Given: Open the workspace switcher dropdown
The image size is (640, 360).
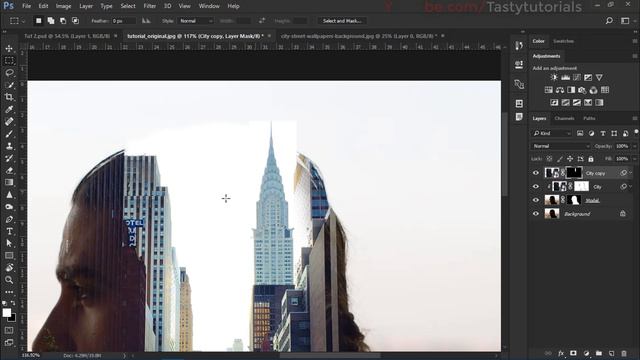Looking at the screenshot, I should tap(625, 20).
